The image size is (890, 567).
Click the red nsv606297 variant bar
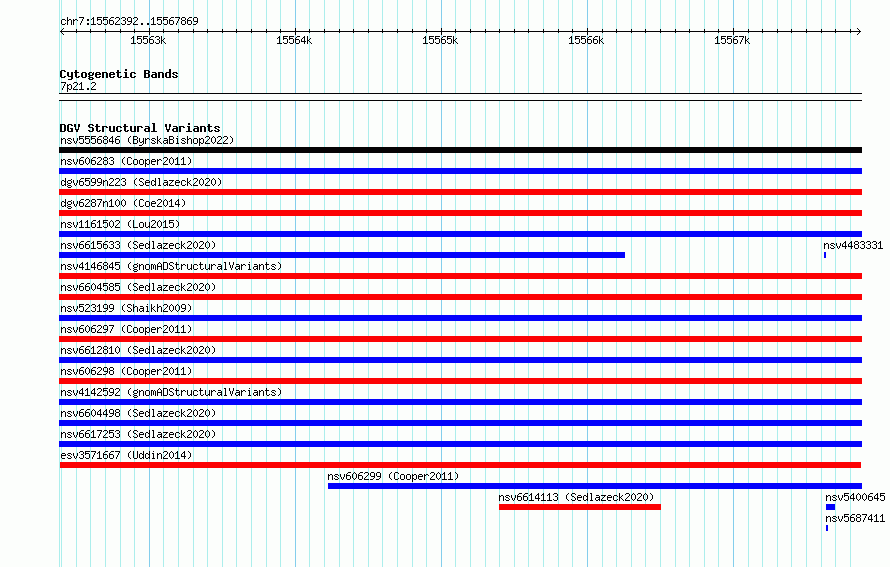pos(460,339)
